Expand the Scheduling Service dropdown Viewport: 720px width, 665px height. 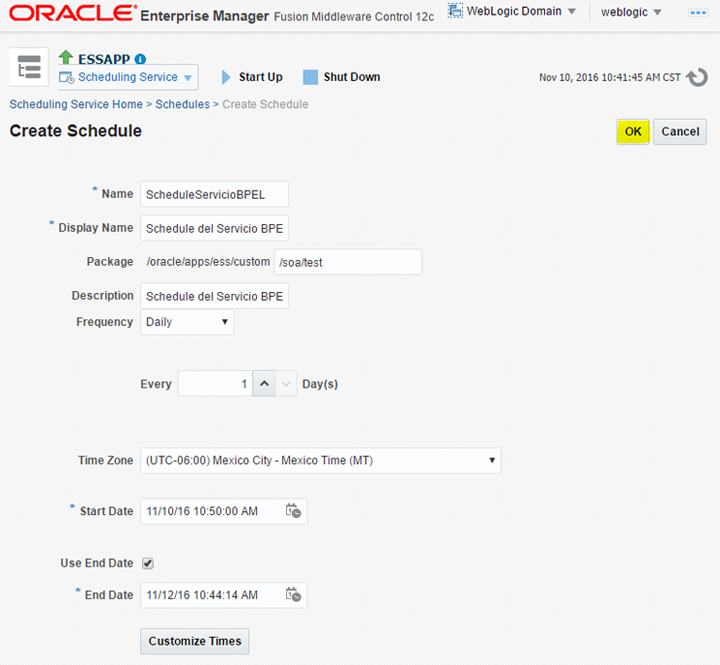click(187, 78)
